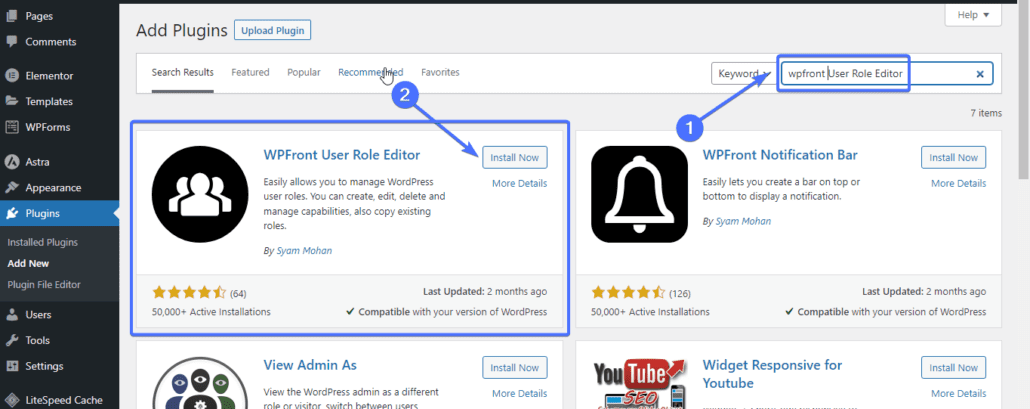Click WPFront Notification Bar bell logo
Screen dimensions: 1030x409
(639, 194)
